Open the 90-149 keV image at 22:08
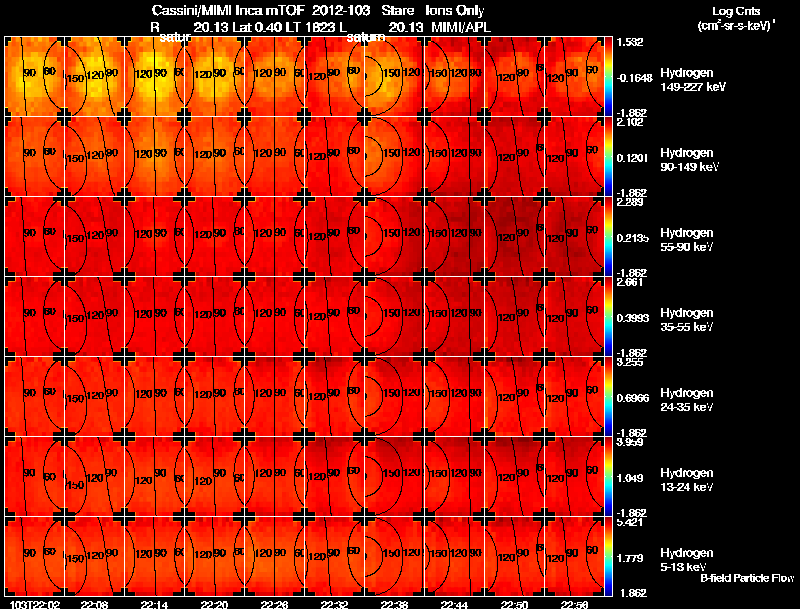Viewport: 800px width, 609px height. pos(94,157)
